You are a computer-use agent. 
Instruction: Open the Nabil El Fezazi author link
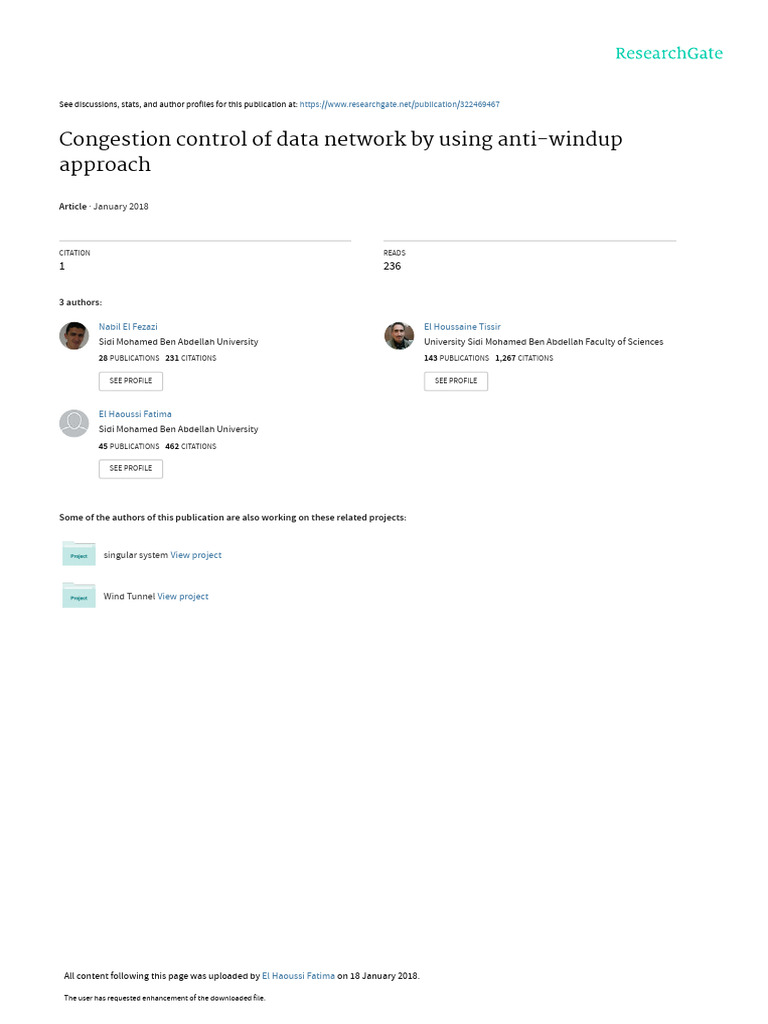[x=128, y=327]
